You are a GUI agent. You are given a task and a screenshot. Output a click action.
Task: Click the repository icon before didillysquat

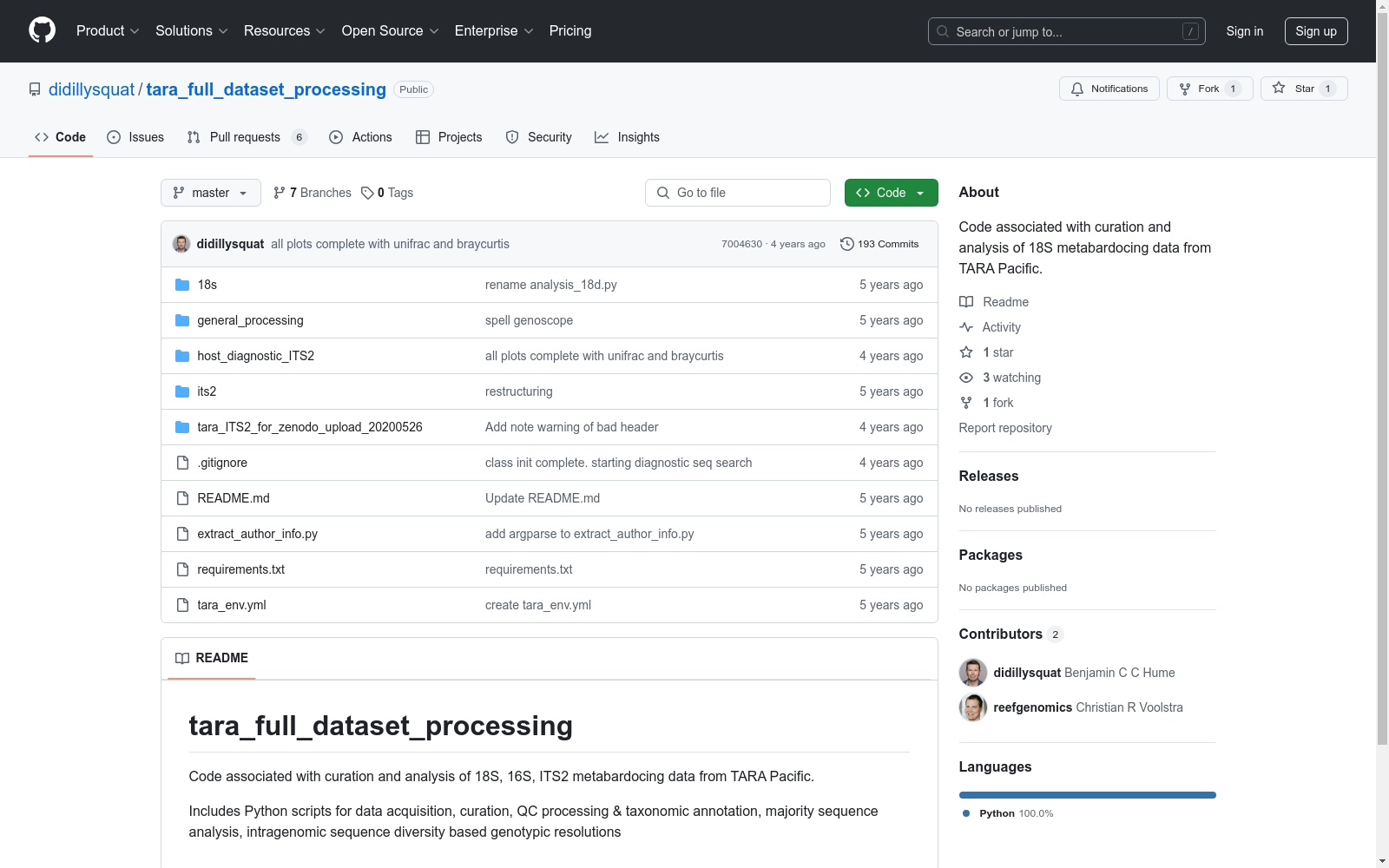pyautogui.click(x=35, y=89)
